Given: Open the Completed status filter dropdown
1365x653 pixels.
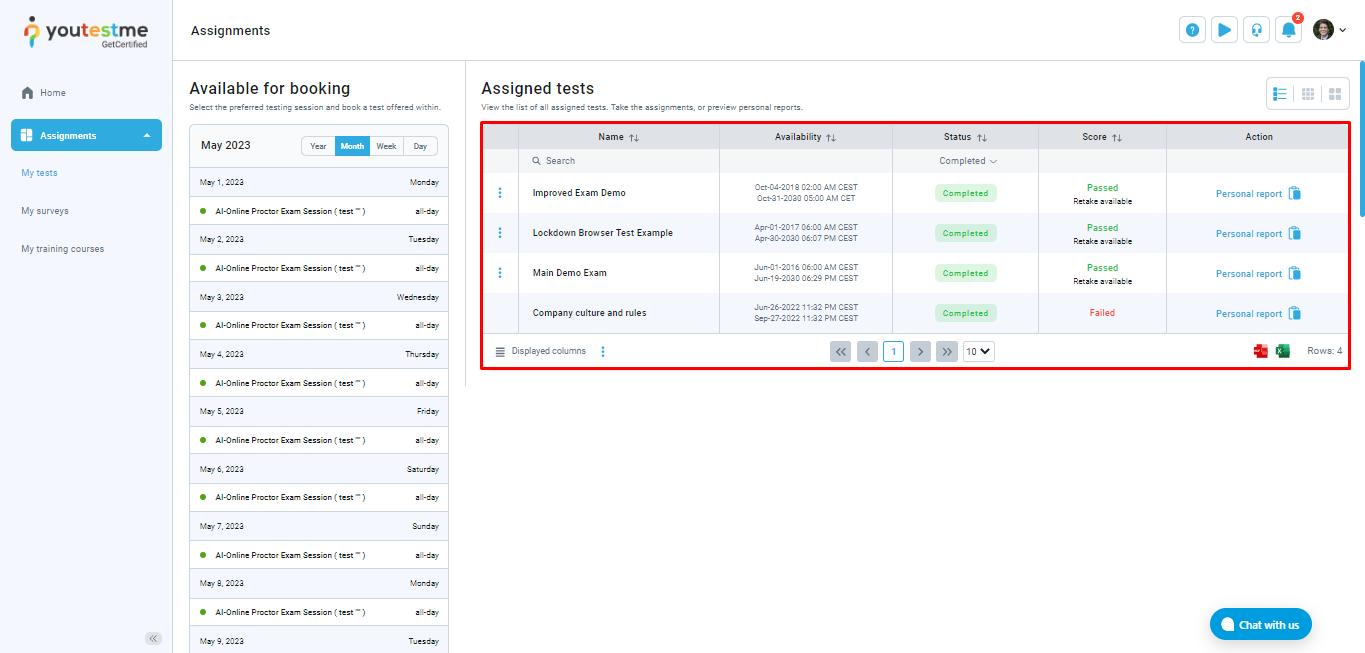Looking at the screenshot, I should (x=967, y=161).
